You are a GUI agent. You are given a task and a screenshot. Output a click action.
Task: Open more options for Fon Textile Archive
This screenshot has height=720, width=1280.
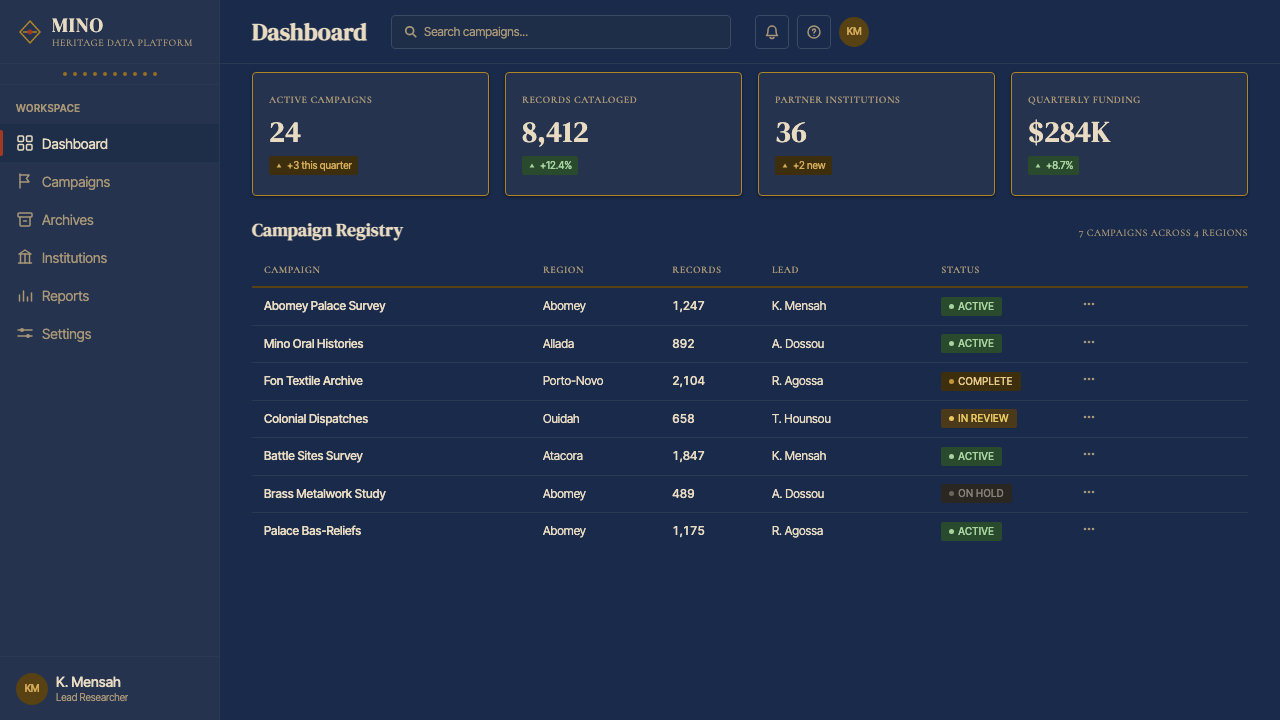[x=1089, y=379]
